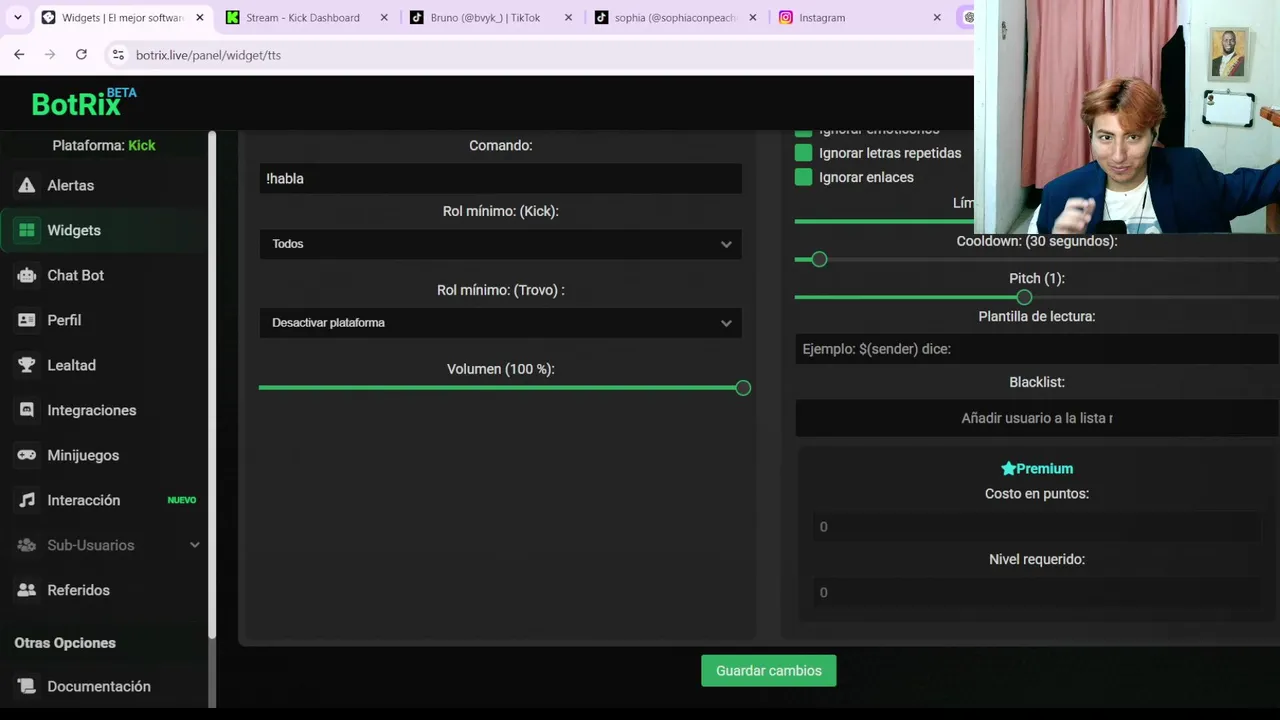
Task: Reload the page with refresh icon
Action: point(81,55)
